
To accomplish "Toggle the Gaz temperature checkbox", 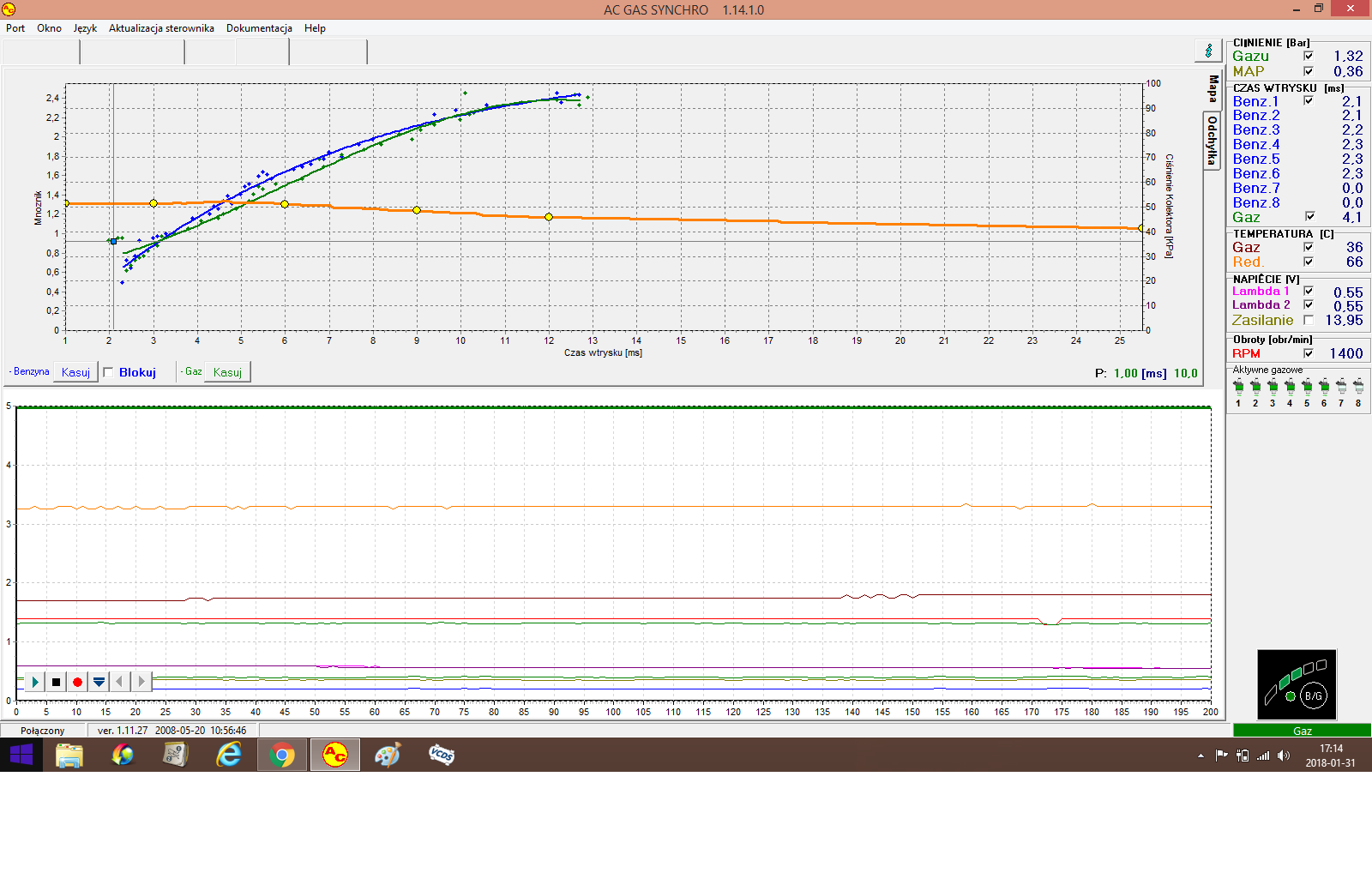I will (1309, 247).
